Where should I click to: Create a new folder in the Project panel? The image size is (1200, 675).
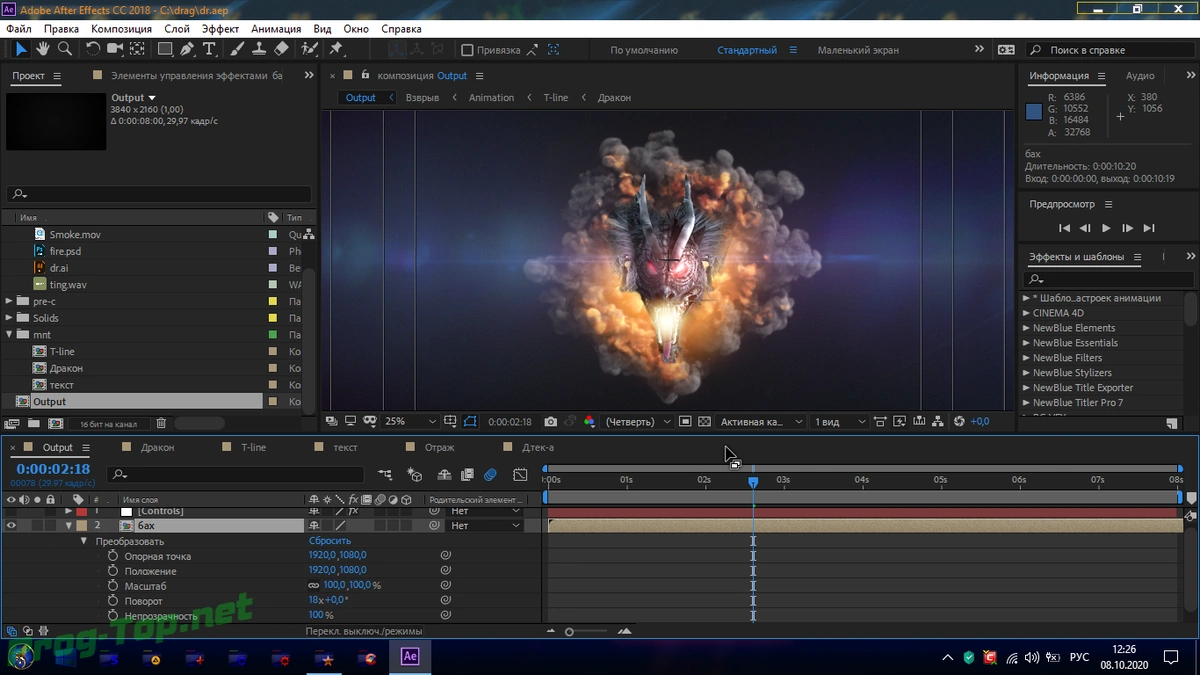[x=34, y=424]
